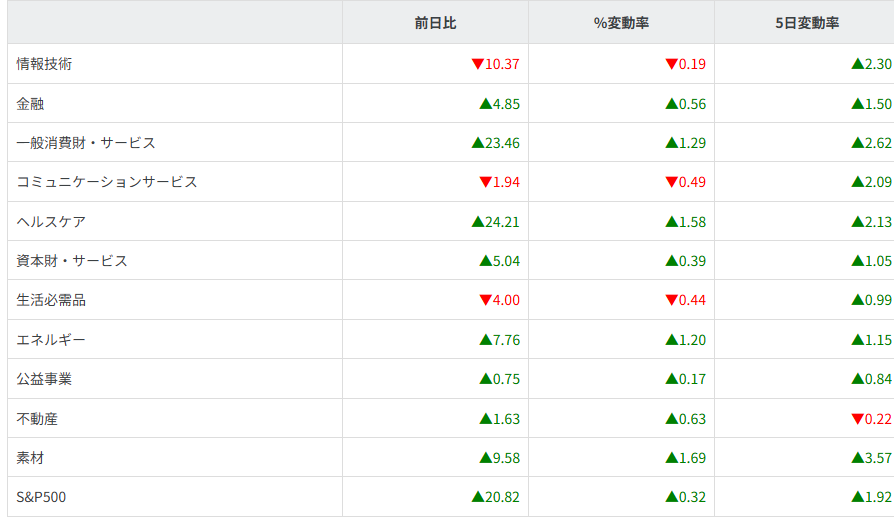Click green up arrow beside 20.82

click(477, 497)
